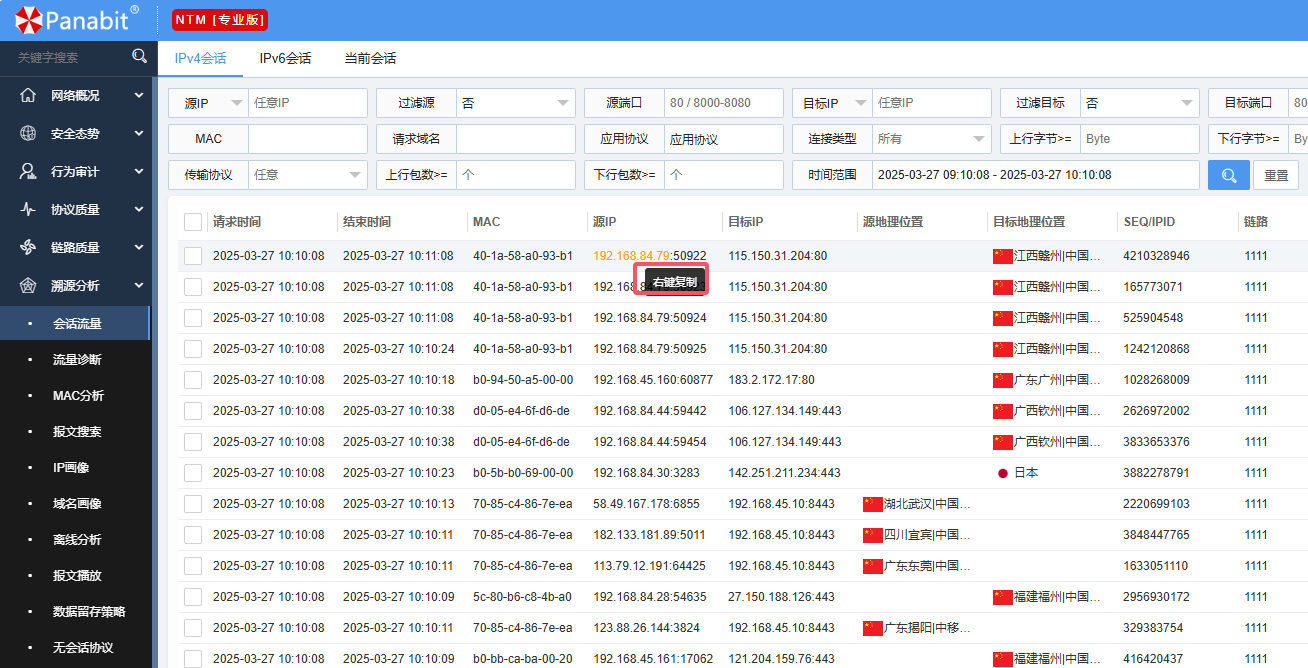Open MAC分析 in the sidebar
The width and height of the screenshot is (1308, 668).
pyautogui.click(x=76, y=396)
